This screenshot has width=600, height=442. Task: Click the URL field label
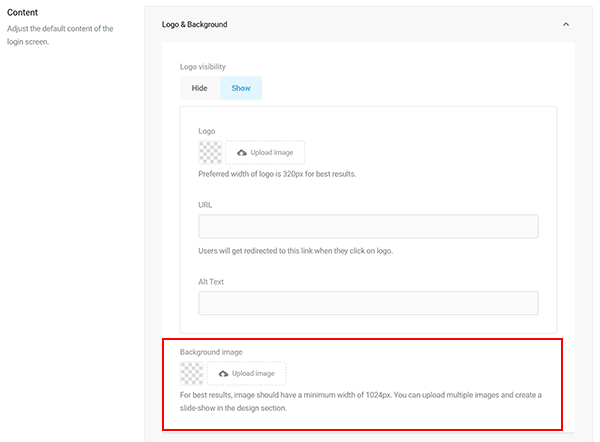click(x=205, y=205)
